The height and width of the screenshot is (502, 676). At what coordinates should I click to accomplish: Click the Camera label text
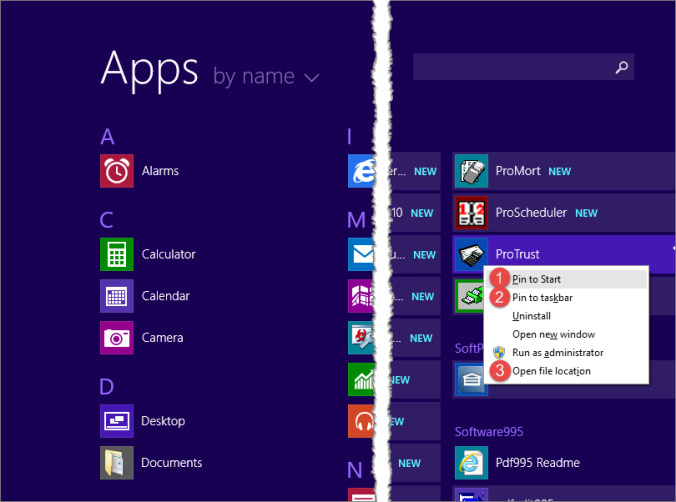pos(163,338)
